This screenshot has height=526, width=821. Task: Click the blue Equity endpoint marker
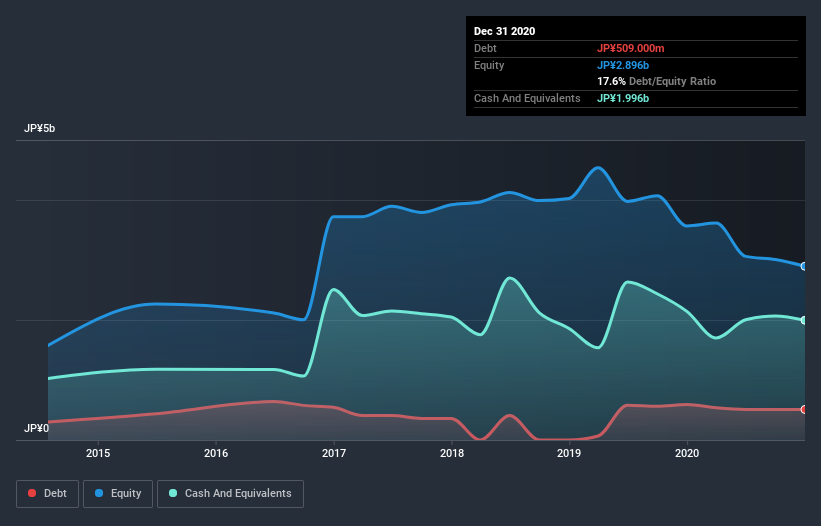[x=804, y=266]
